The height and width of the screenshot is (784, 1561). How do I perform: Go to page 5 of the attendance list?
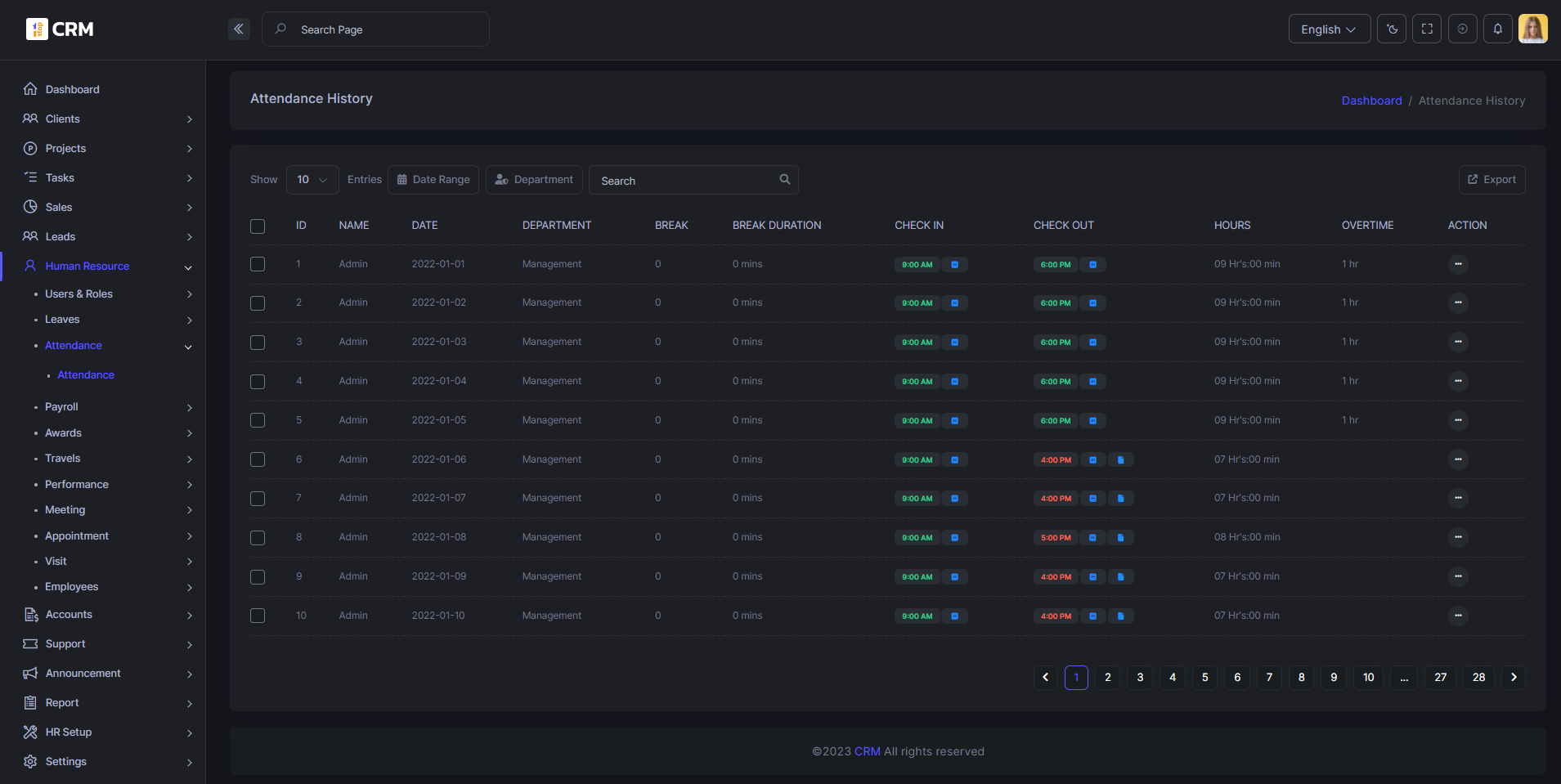1204,678
